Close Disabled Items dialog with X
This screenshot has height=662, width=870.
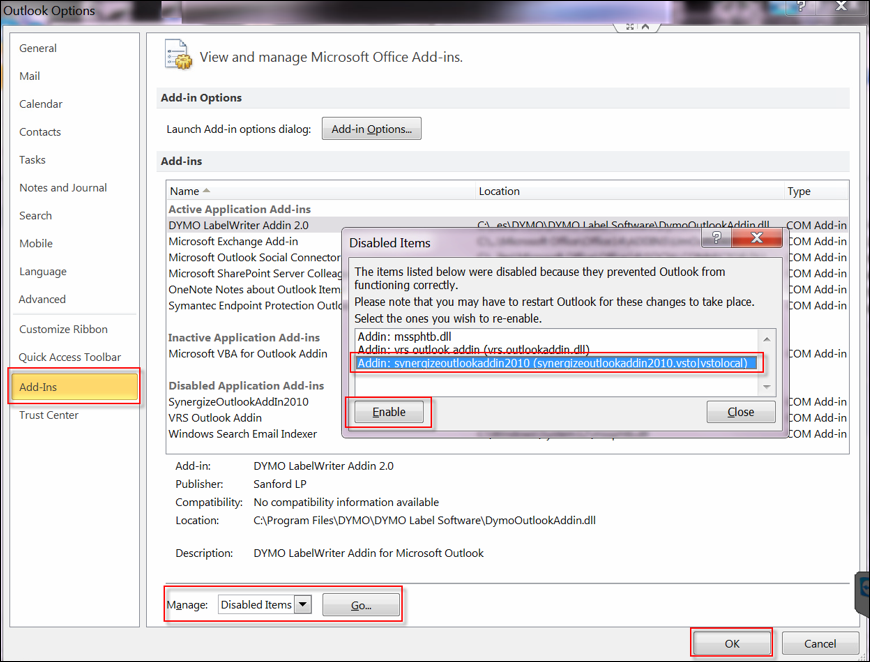pos(757,238)
